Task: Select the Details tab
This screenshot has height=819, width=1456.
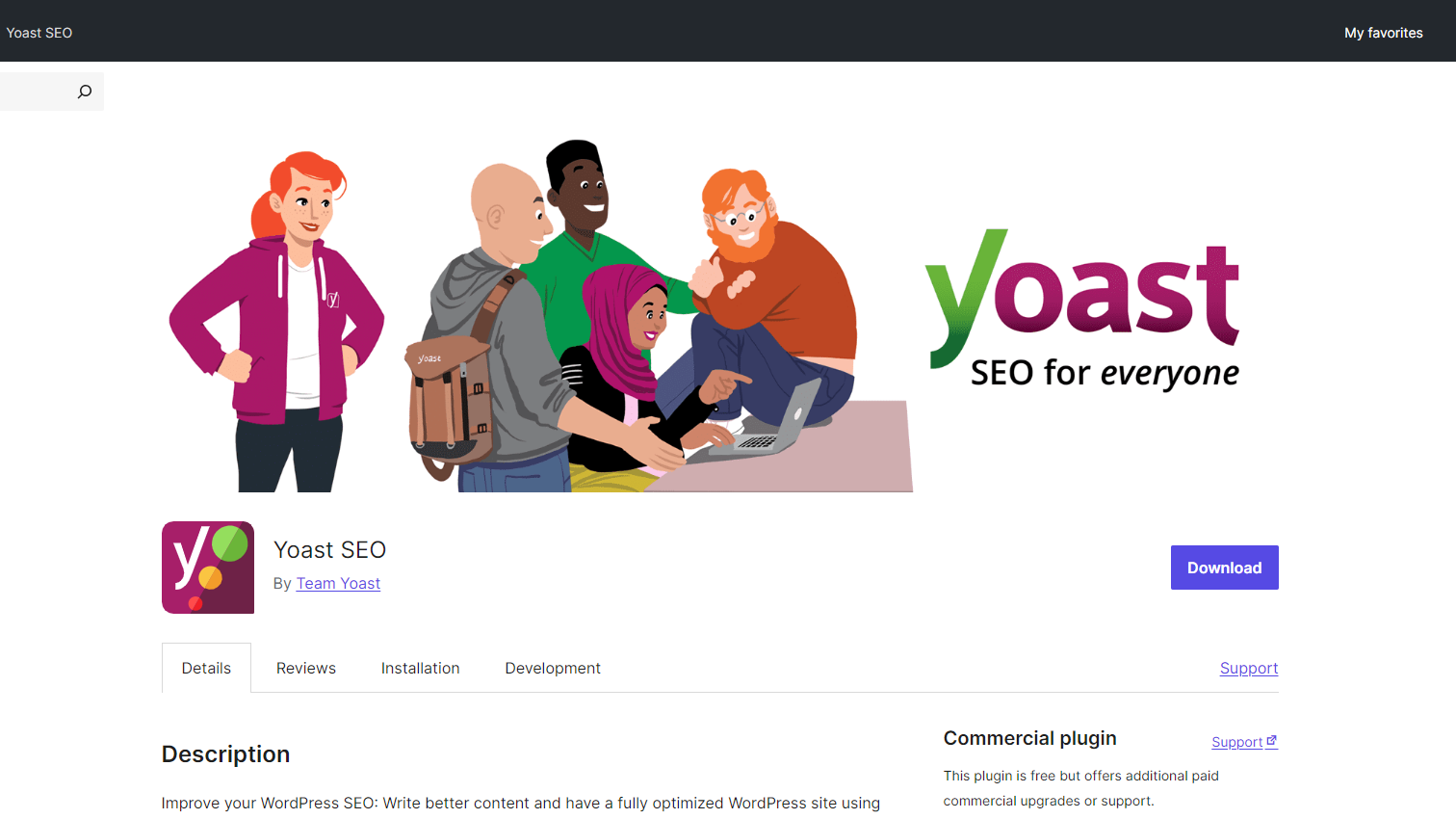Action: (x=206, y=668)
